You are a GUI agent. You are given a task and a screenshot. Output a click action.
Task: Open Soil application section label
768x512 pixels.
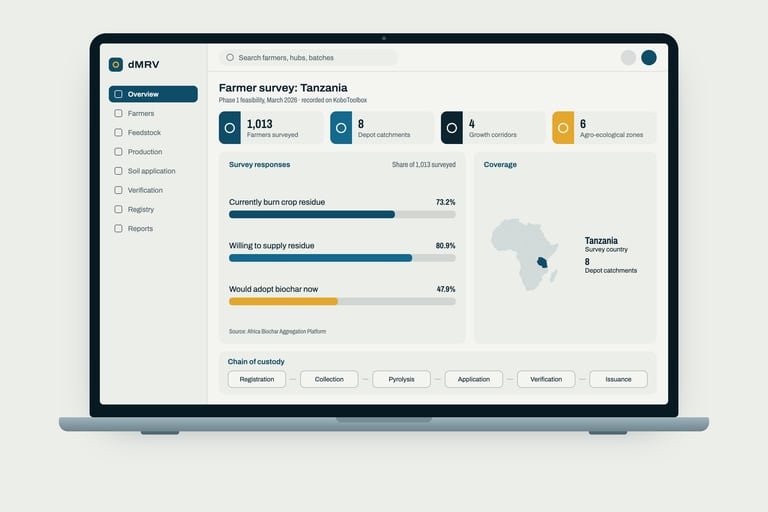[x=151, y=171]
